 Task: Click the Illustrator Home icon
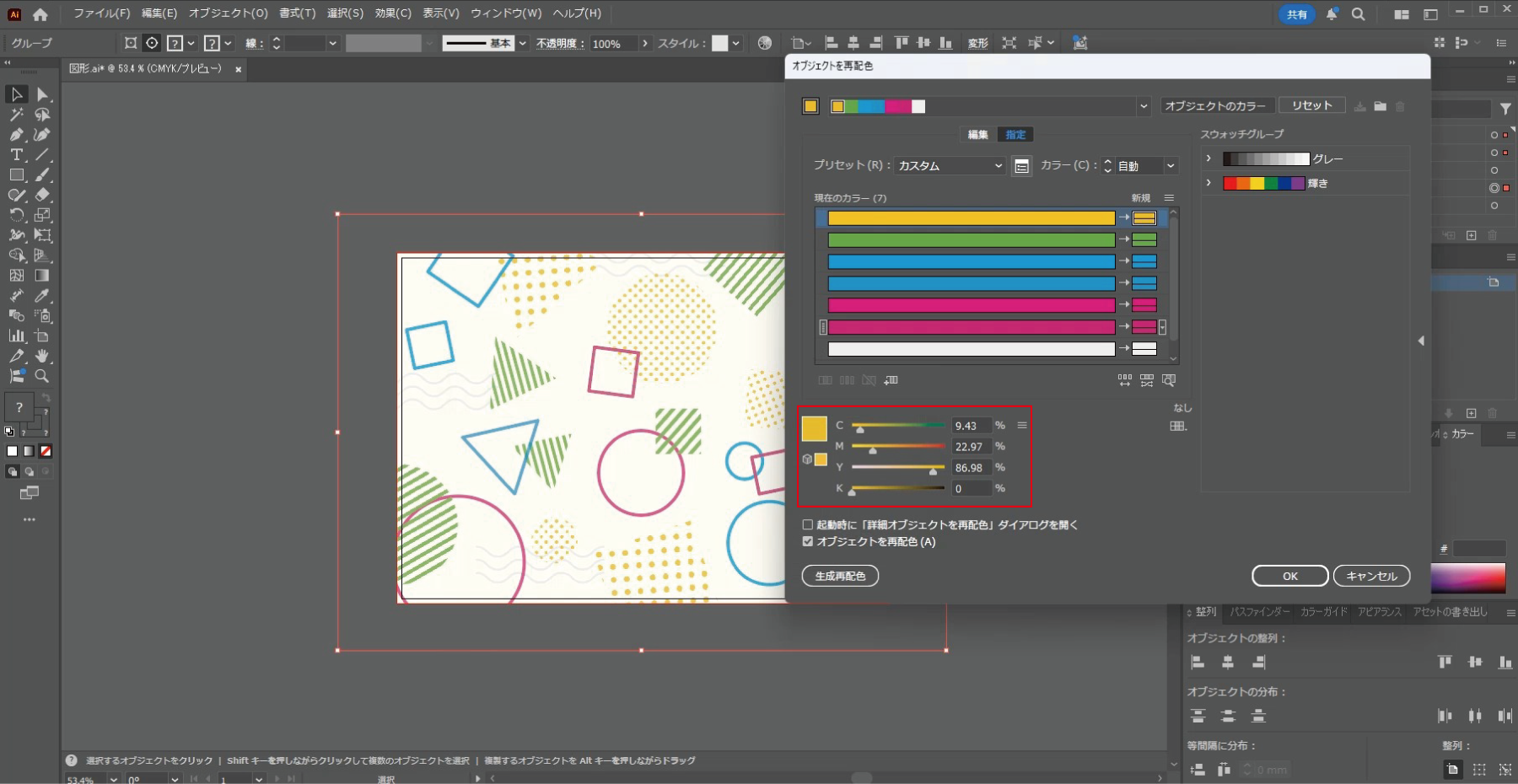click(40, 14)
